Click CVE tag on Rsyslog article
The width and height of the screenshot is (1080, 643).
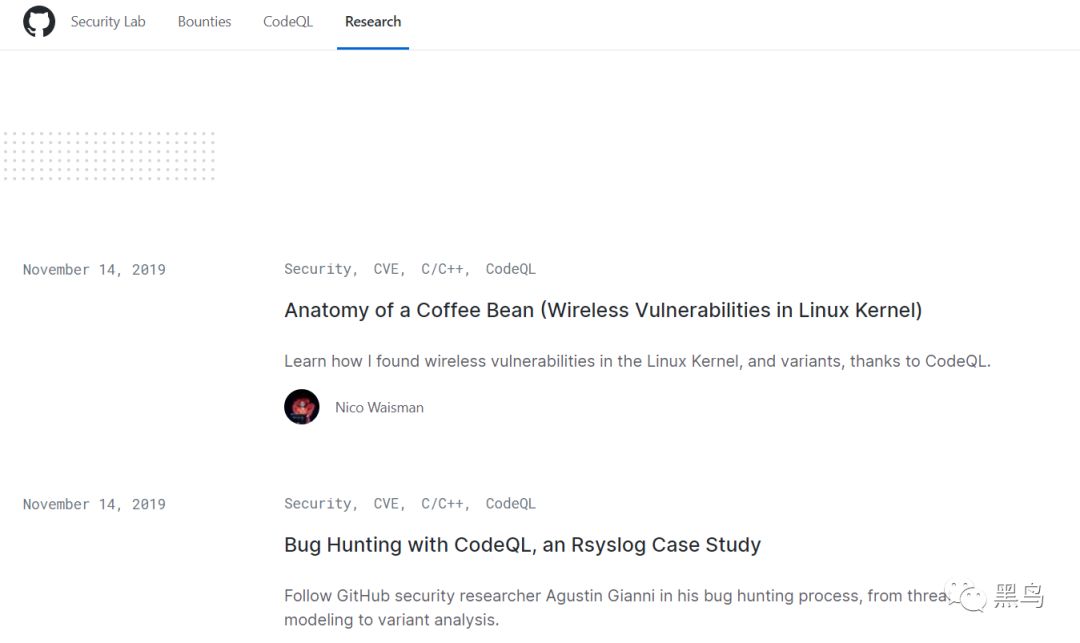(386, 504)
